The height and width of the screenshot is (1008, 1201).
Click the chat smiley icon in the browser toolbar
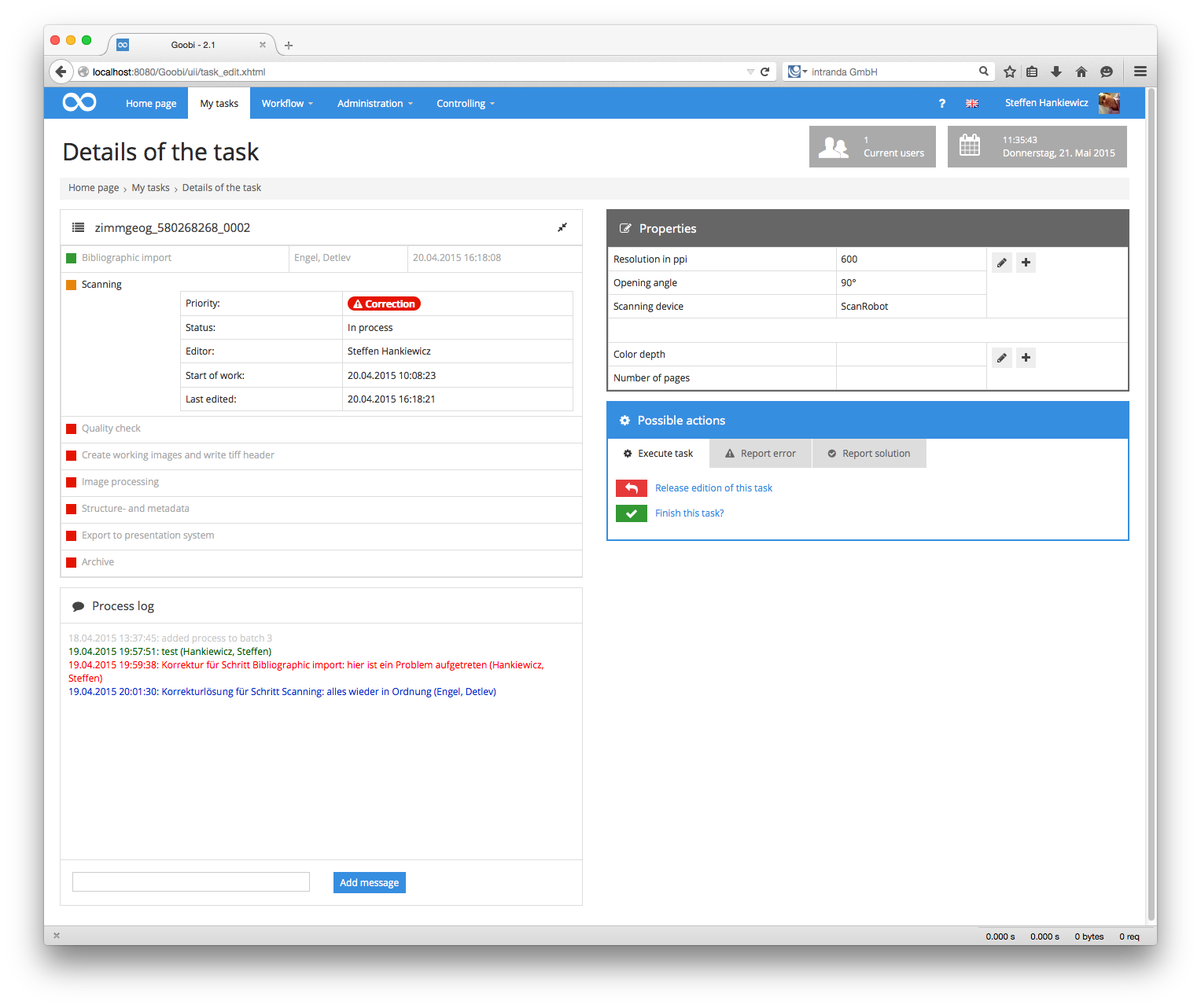(x=1107, y=72)
